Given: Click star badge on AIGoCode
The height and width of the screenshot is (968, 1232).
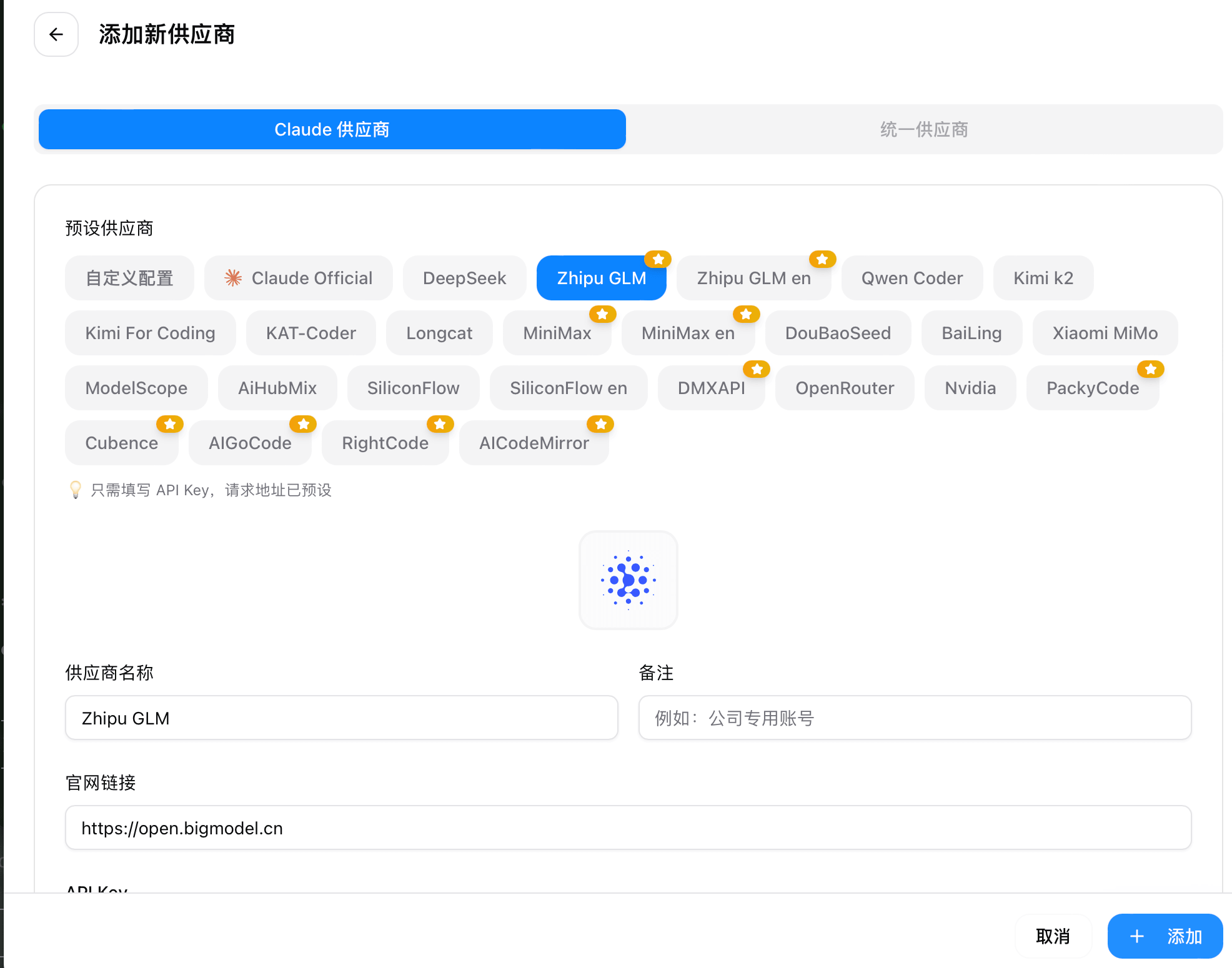Looking at the screenshot, I should coord(303,423).
